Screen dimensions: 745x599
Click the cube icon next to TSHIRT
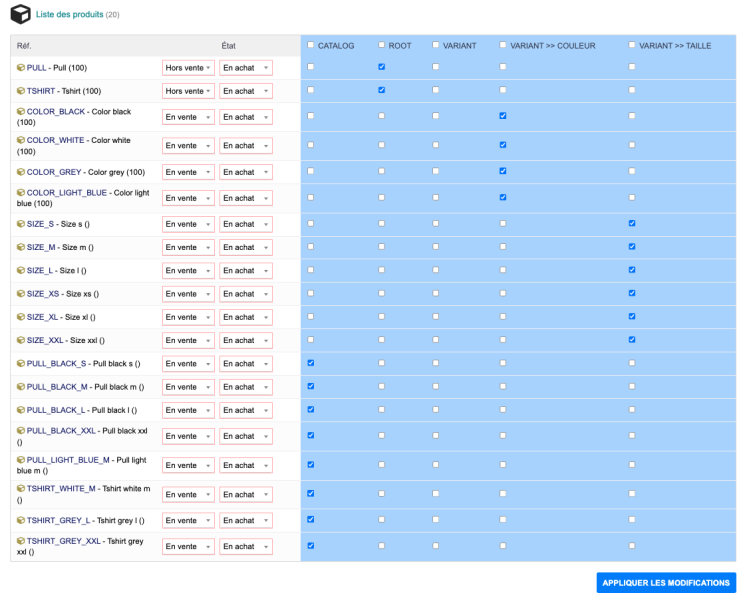click(x=20, y=90)
